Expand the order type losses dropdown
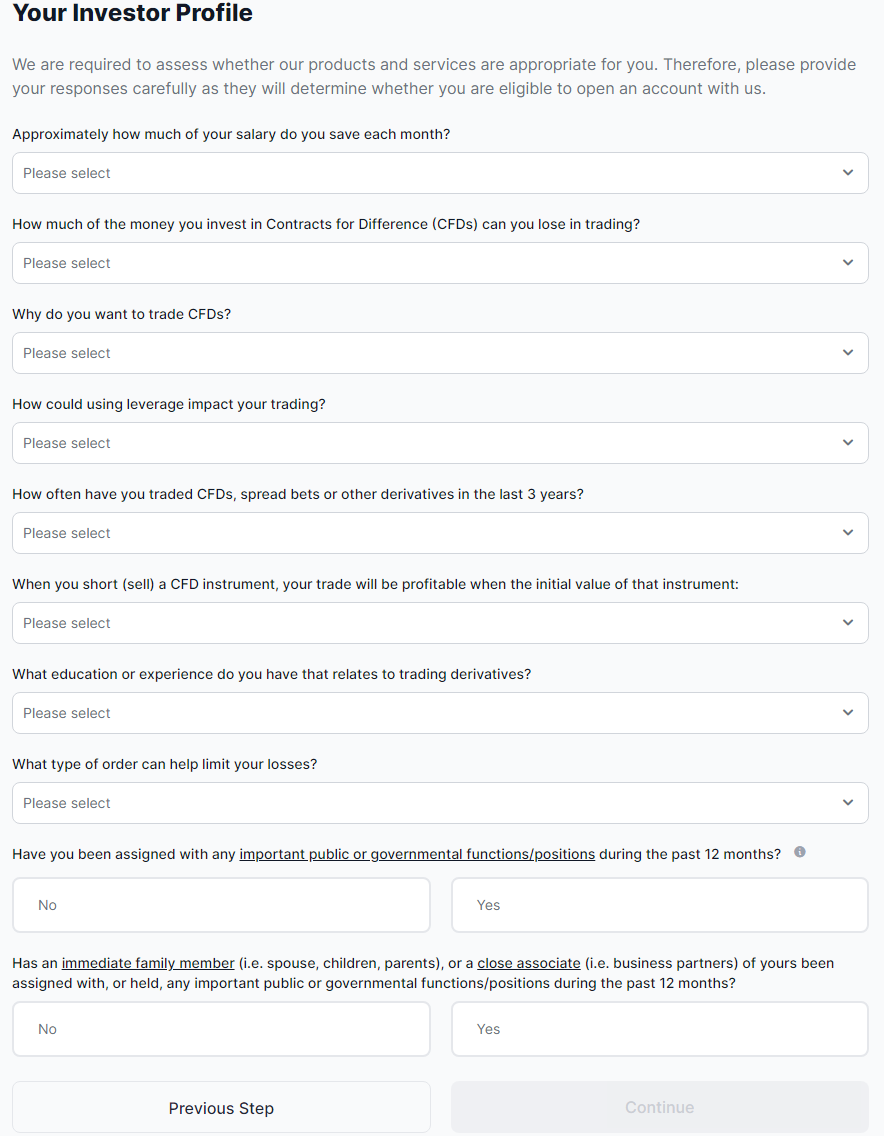Image resolution: width=884 pixels, height=1136 pixels. [440, 803]
